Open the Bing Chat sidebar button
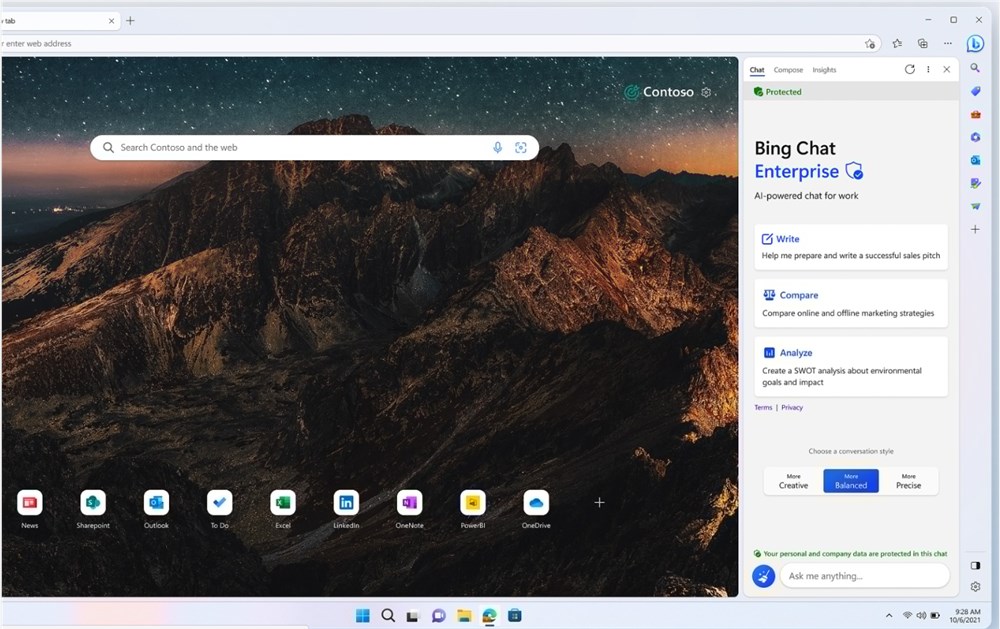This screenshot has width=1000, height=629. 974,43
